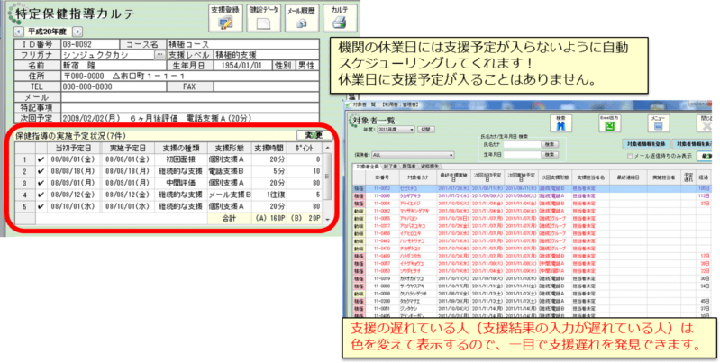Screen dimensions: 720x363
Task: Click the ID番号 value 03-0092
Action: tap(89, 45)
